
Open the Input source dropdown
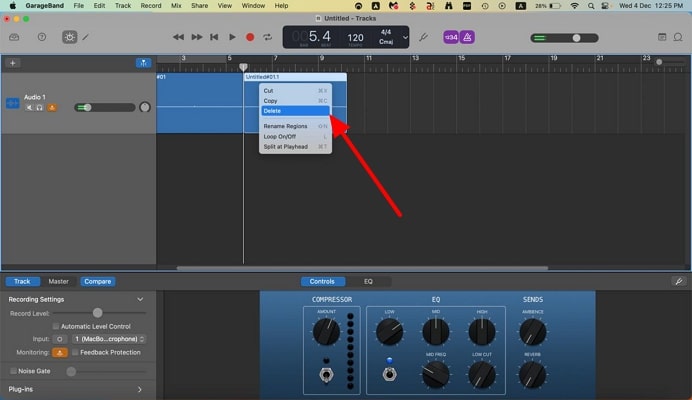click(x=109, y=339)
